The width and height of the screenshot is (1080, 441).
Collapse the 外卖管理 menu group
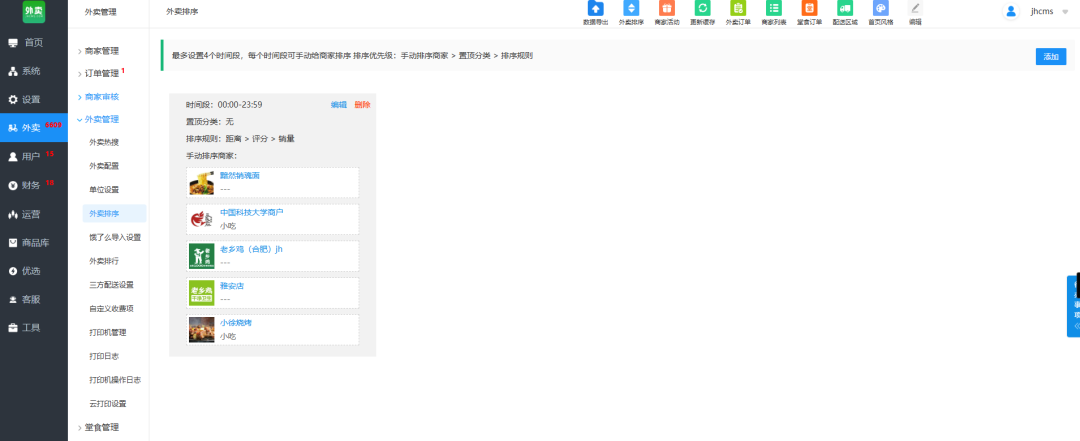(101, 119)
